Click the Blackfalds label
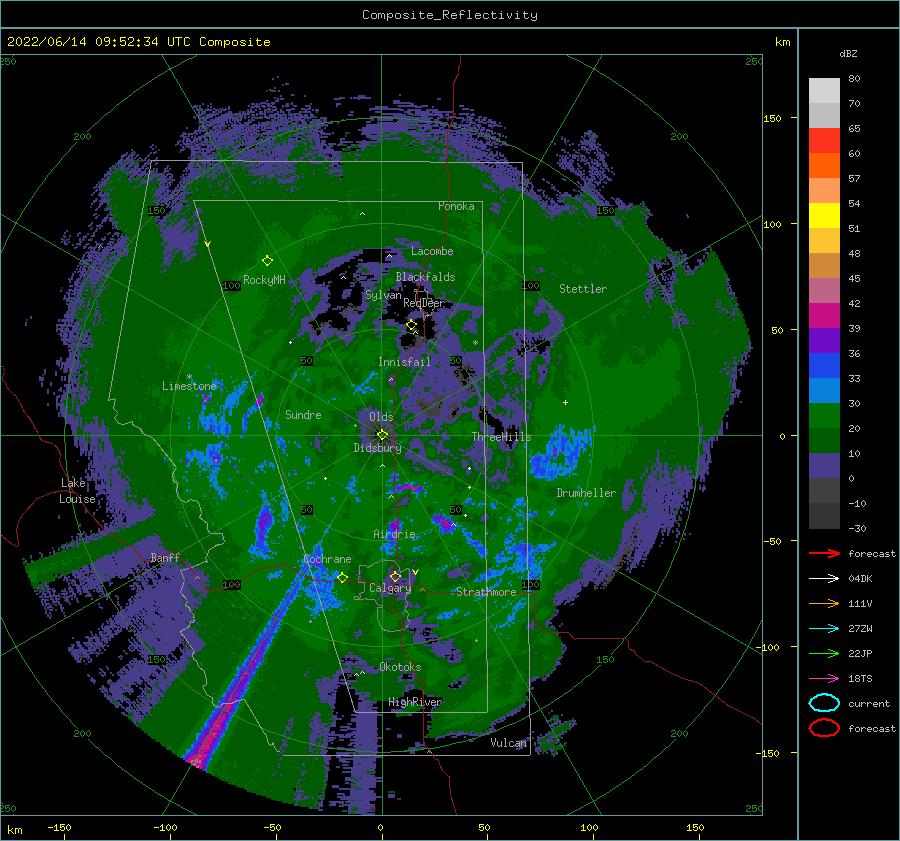Image resolution: width=900 pixels, height=841 pixels. click(x=425, y=277)
